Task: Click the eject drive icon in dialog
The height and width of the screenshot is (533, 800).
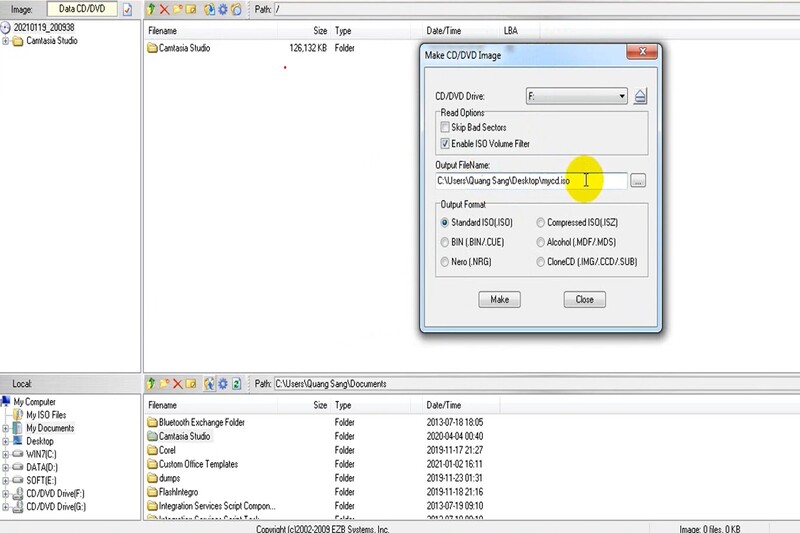Action: (x=641, y=96)
